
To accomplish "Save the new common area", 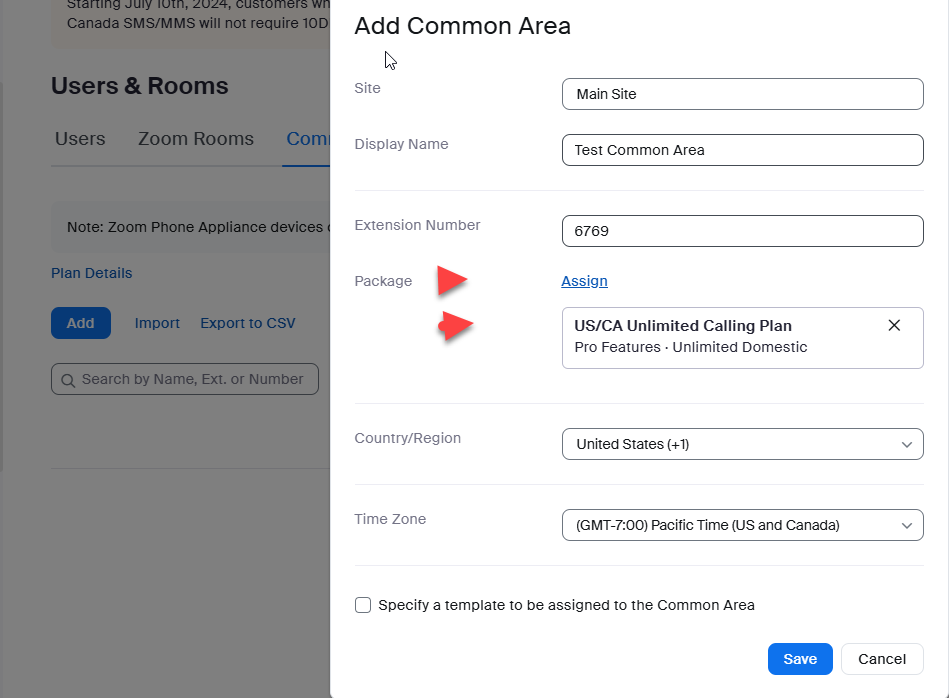I will tap(800, 659).
